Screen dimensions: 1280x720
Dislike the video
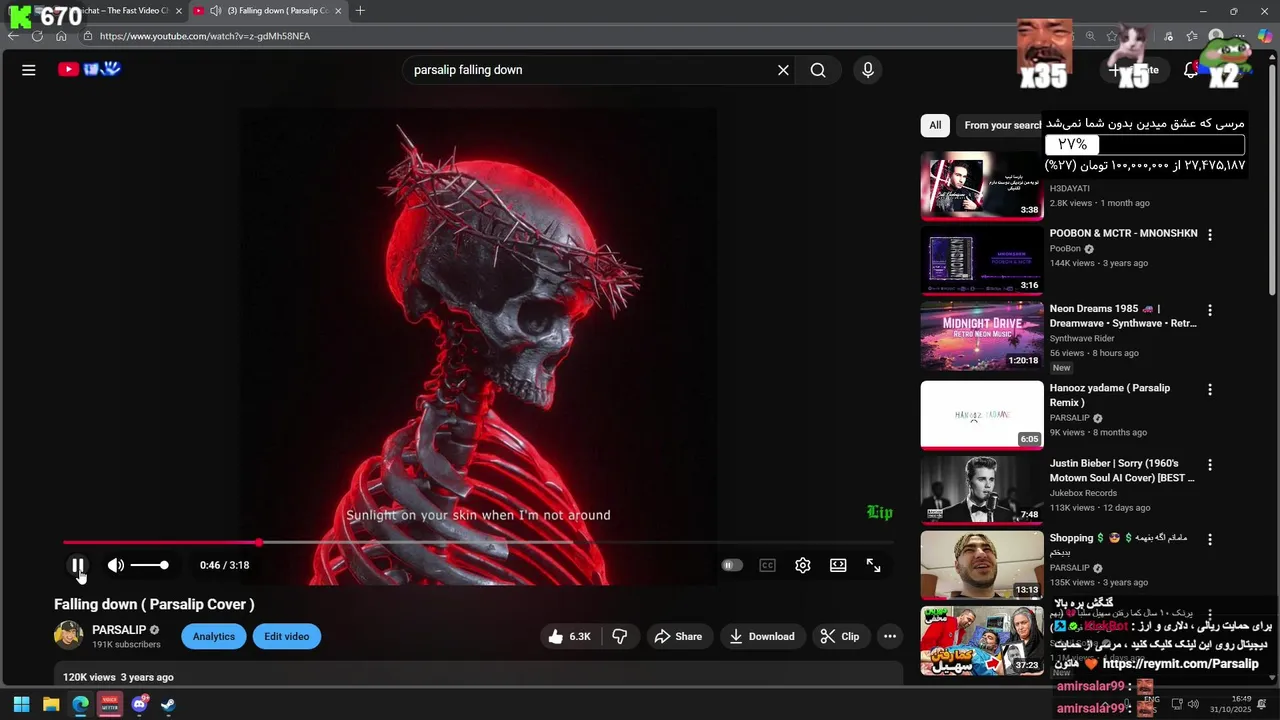(x=620, y=636)
